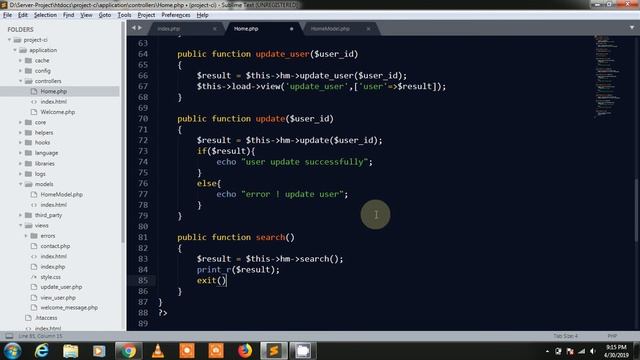Image resolution: width=640 pixels, height=360 pixels.
Task: Click the sidebar vertical scrollbar
Action: coord(123,132)
